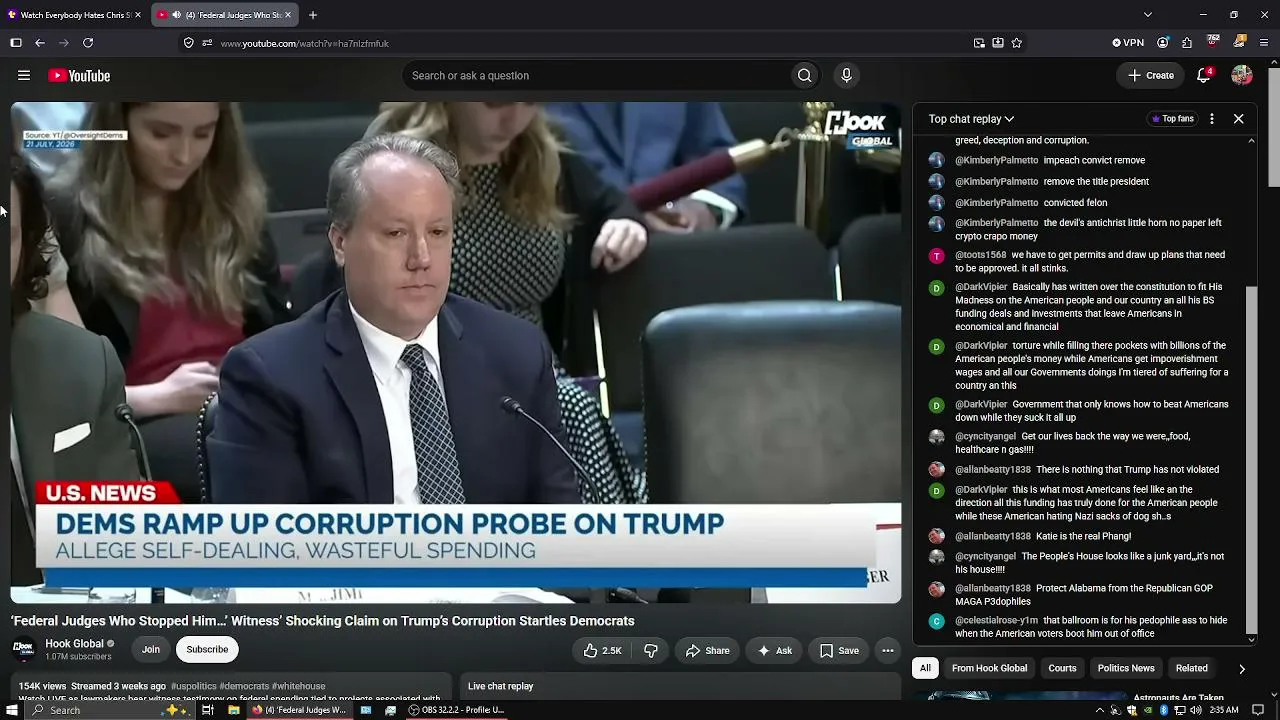The image size is (1280, 720).
Task: Open the Hook Global channel avatar
Action: click(23, 649)
